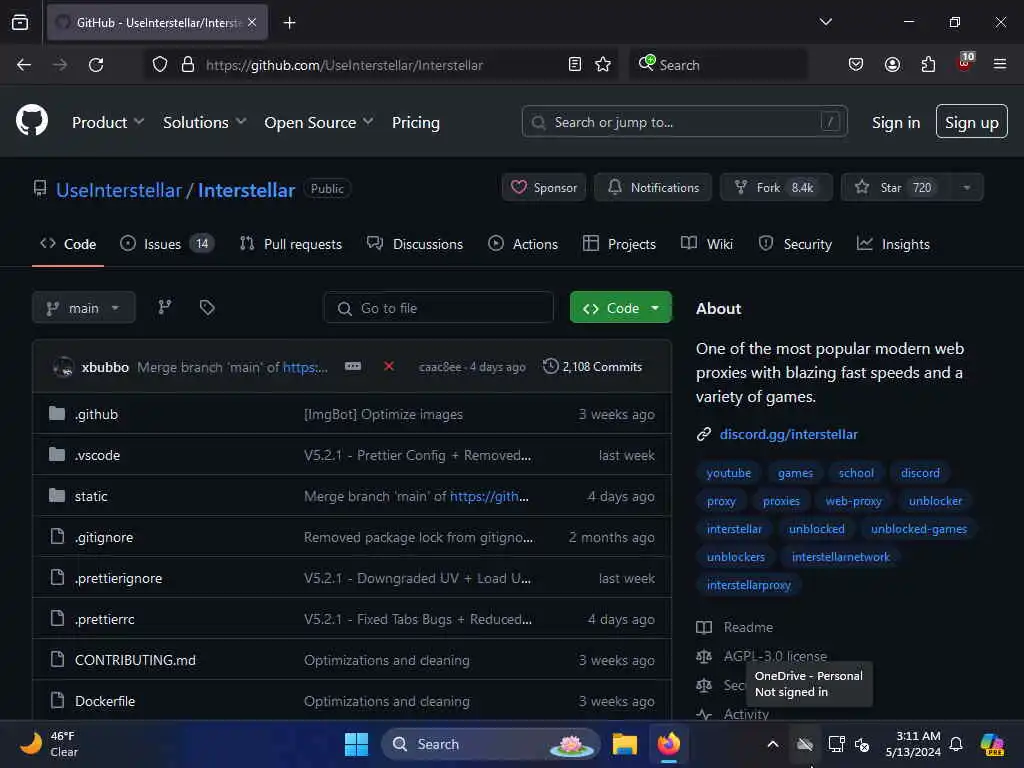Viewport: 1024px width, 768px height.
Task: Star the repo with the Star button
Action: (895, 187)
